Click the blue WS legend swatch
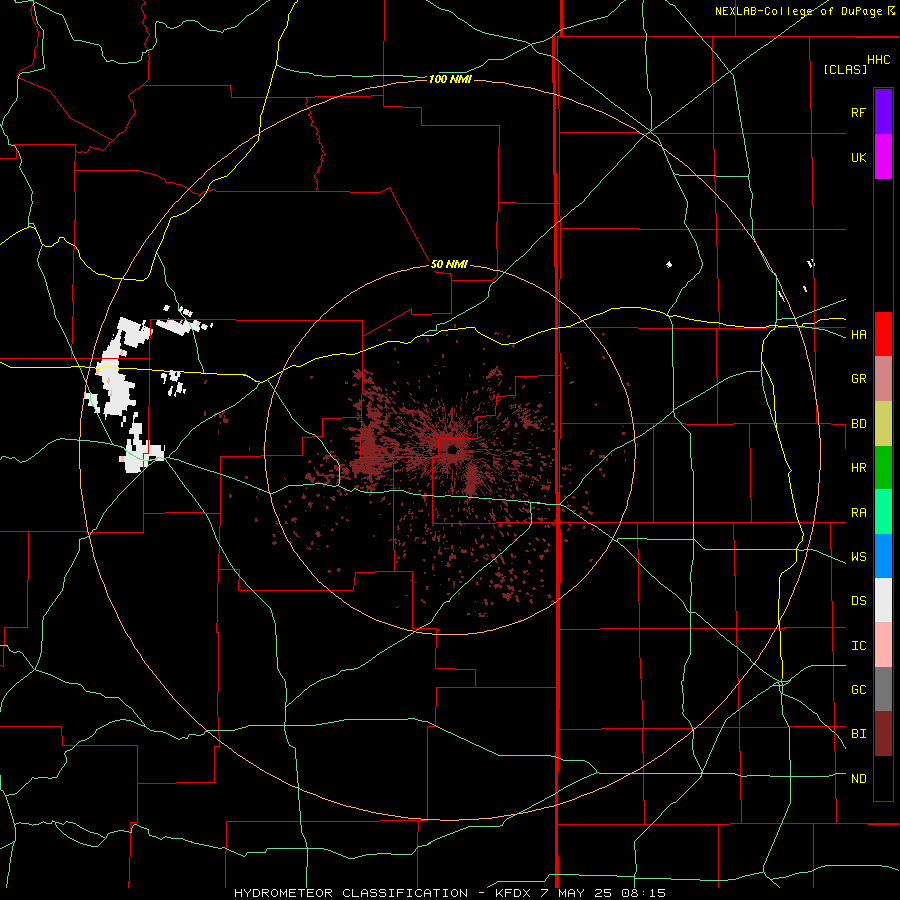Viewport: 900px width, 900px height. (883, 556)
